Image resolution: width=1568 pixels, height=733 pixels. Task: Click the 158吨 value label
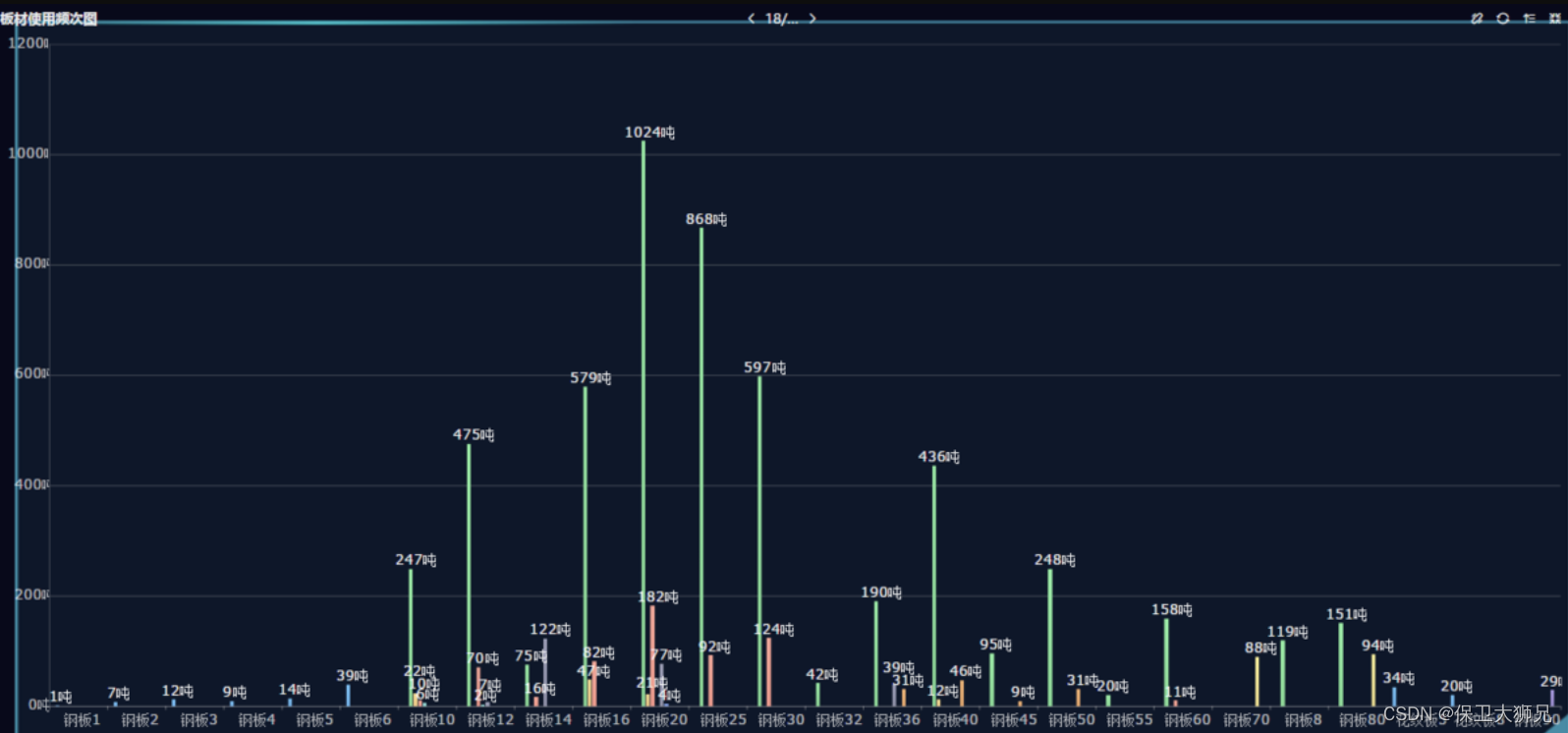pyautogui.click(x=1171, y=610)
